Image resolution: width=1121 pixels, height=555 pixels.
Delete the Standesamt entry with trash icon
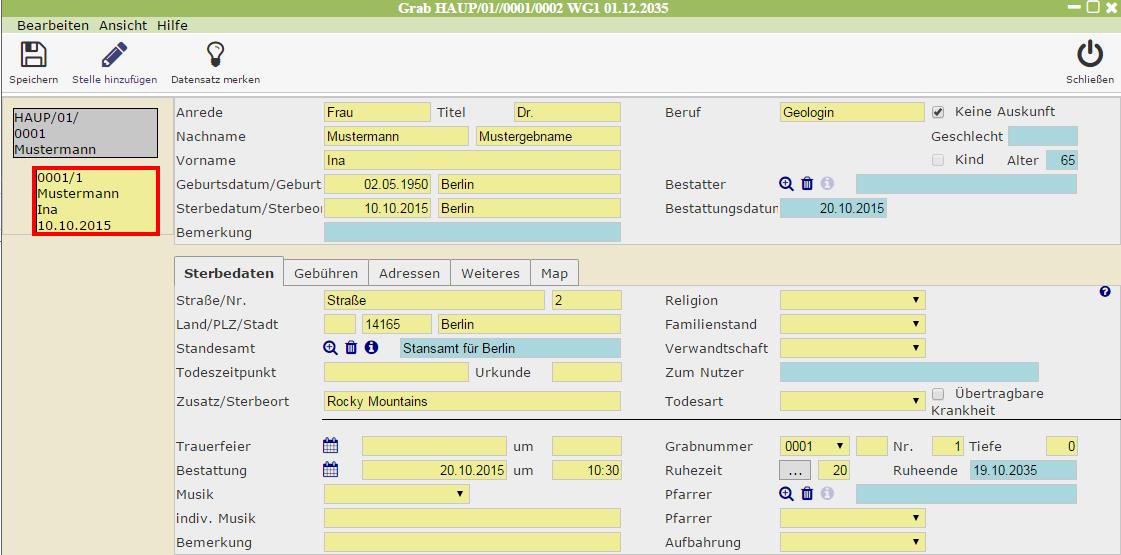click(351, 348)
